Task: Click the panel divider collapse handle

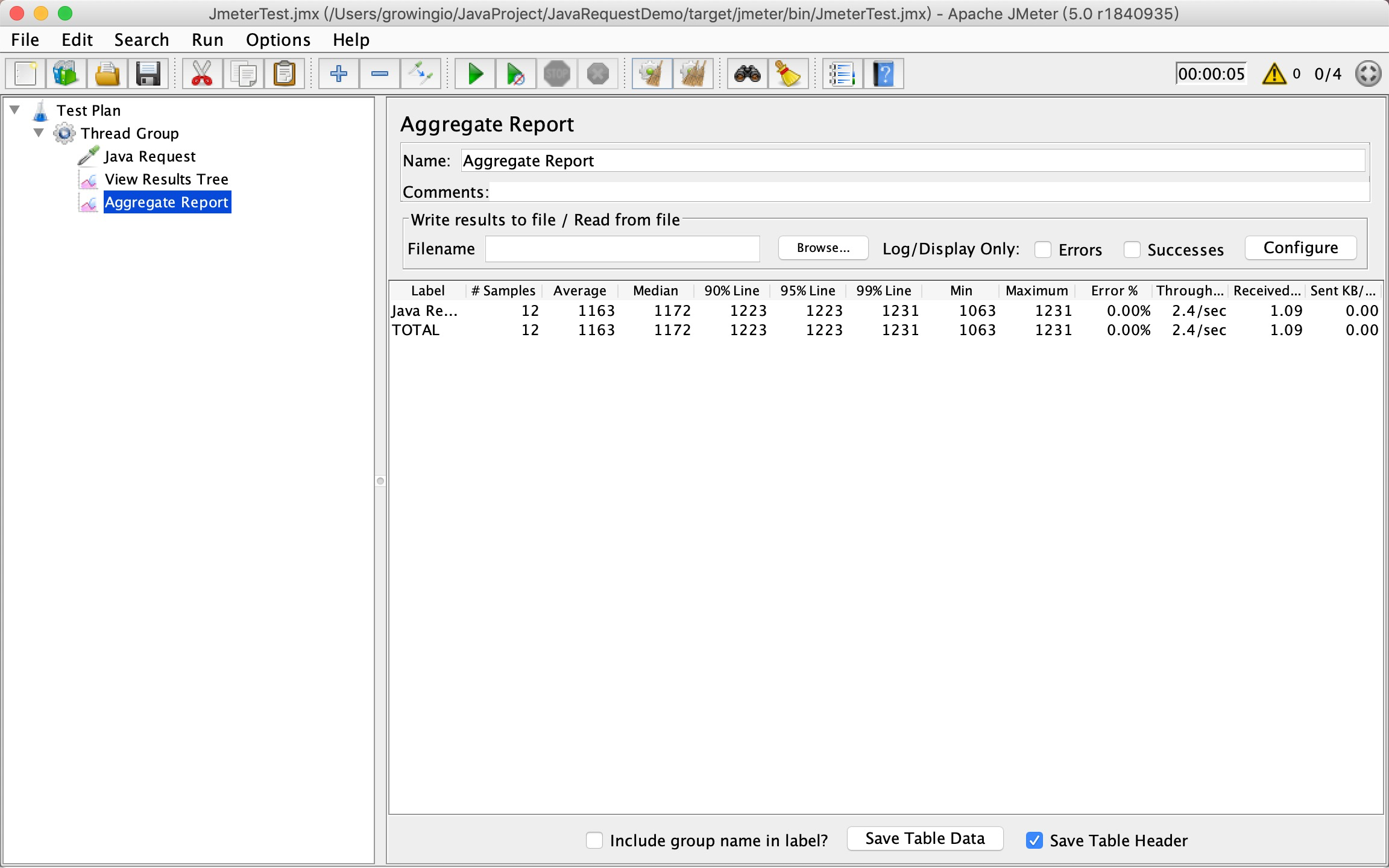Action: [380, 480]
